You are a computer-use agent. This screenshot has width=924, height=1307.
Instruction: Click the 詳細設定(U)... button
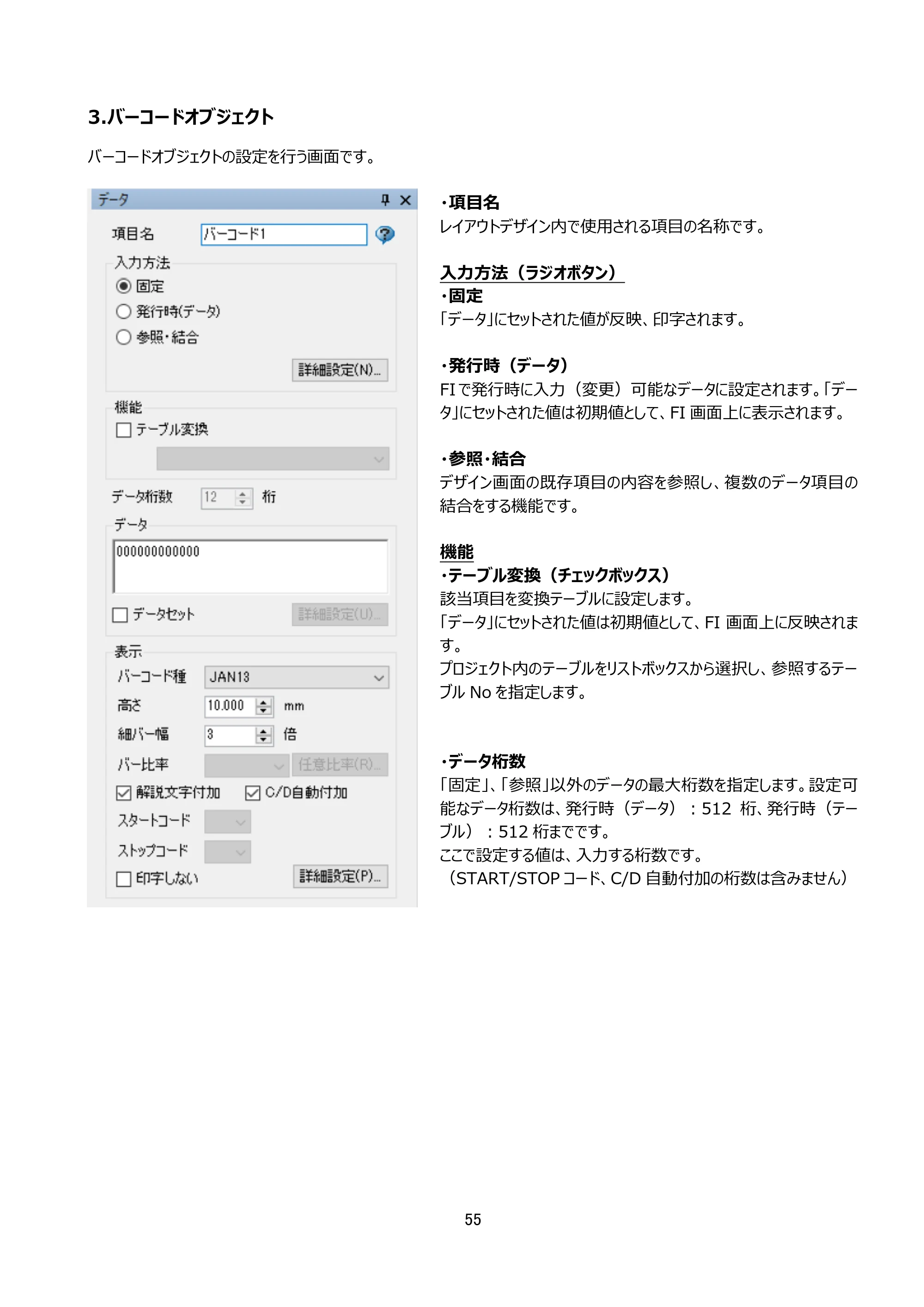pos(340,614)
